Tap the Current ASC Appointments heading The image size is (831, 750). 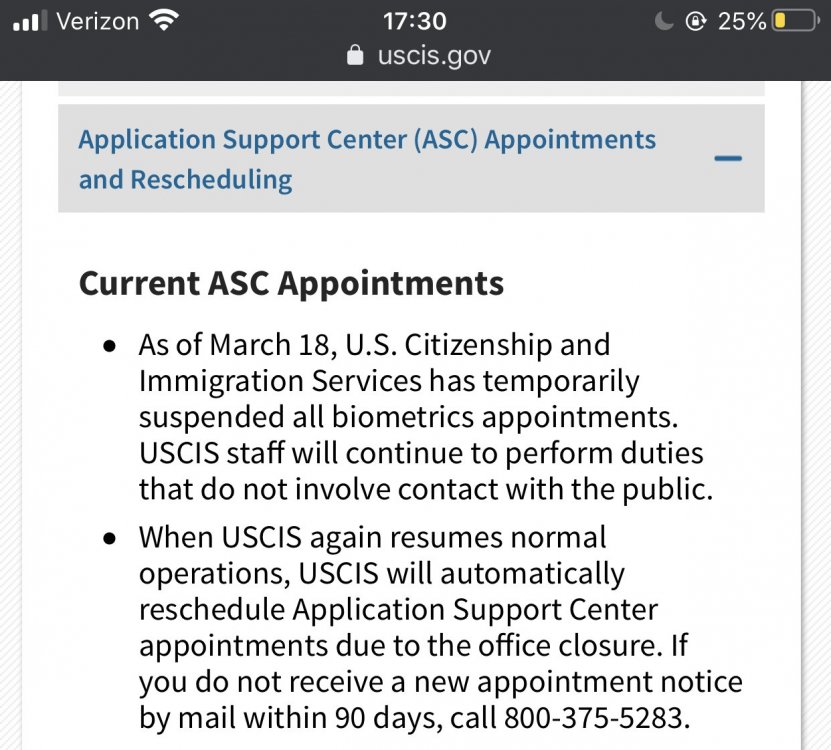(x=291, y=283)
